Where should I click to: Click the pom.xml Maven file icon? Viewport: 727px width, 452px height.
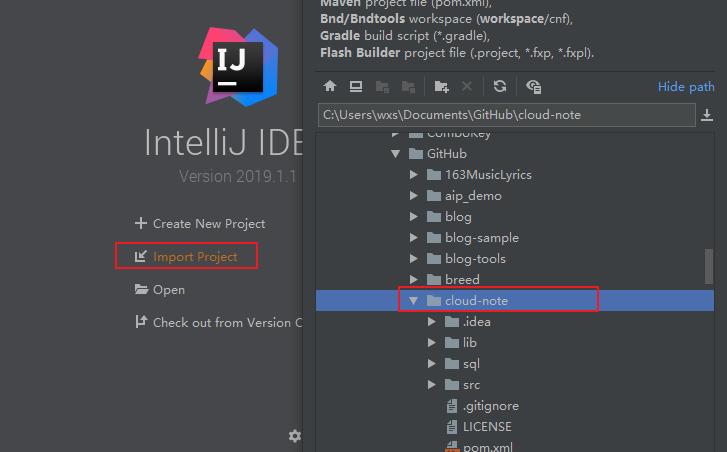[452, 447]
